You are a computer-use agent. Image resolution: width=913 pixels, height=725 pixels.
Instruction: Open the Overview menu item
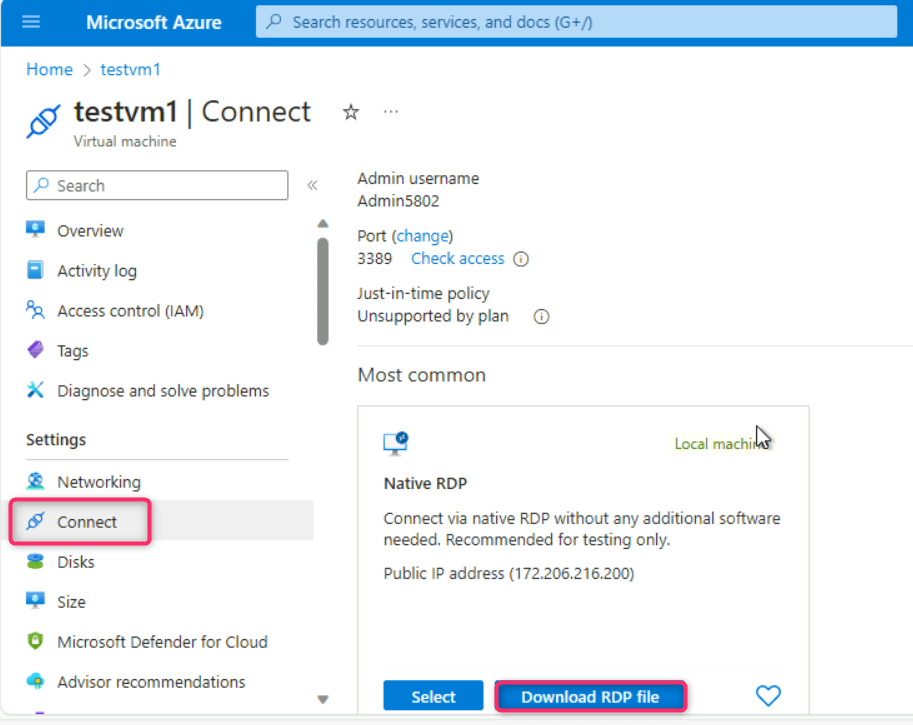coord(90,231)
